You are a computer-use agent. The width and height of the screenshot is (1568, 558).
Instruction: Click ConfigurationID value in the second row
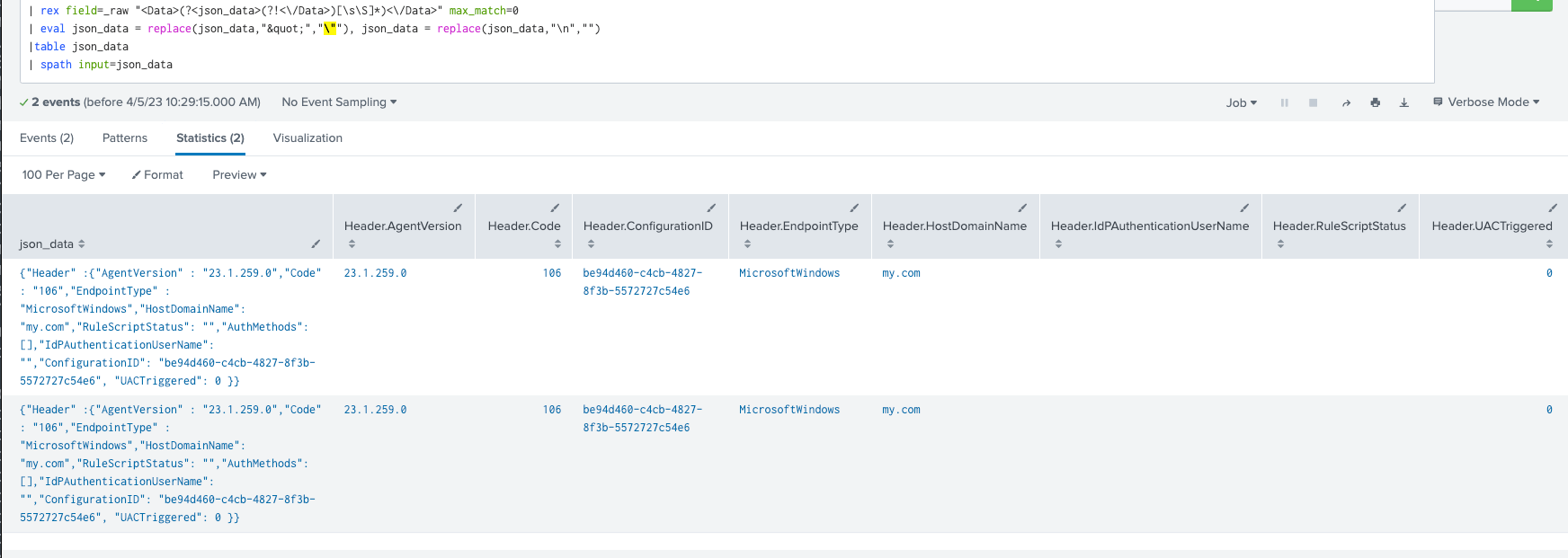[643, 419]
